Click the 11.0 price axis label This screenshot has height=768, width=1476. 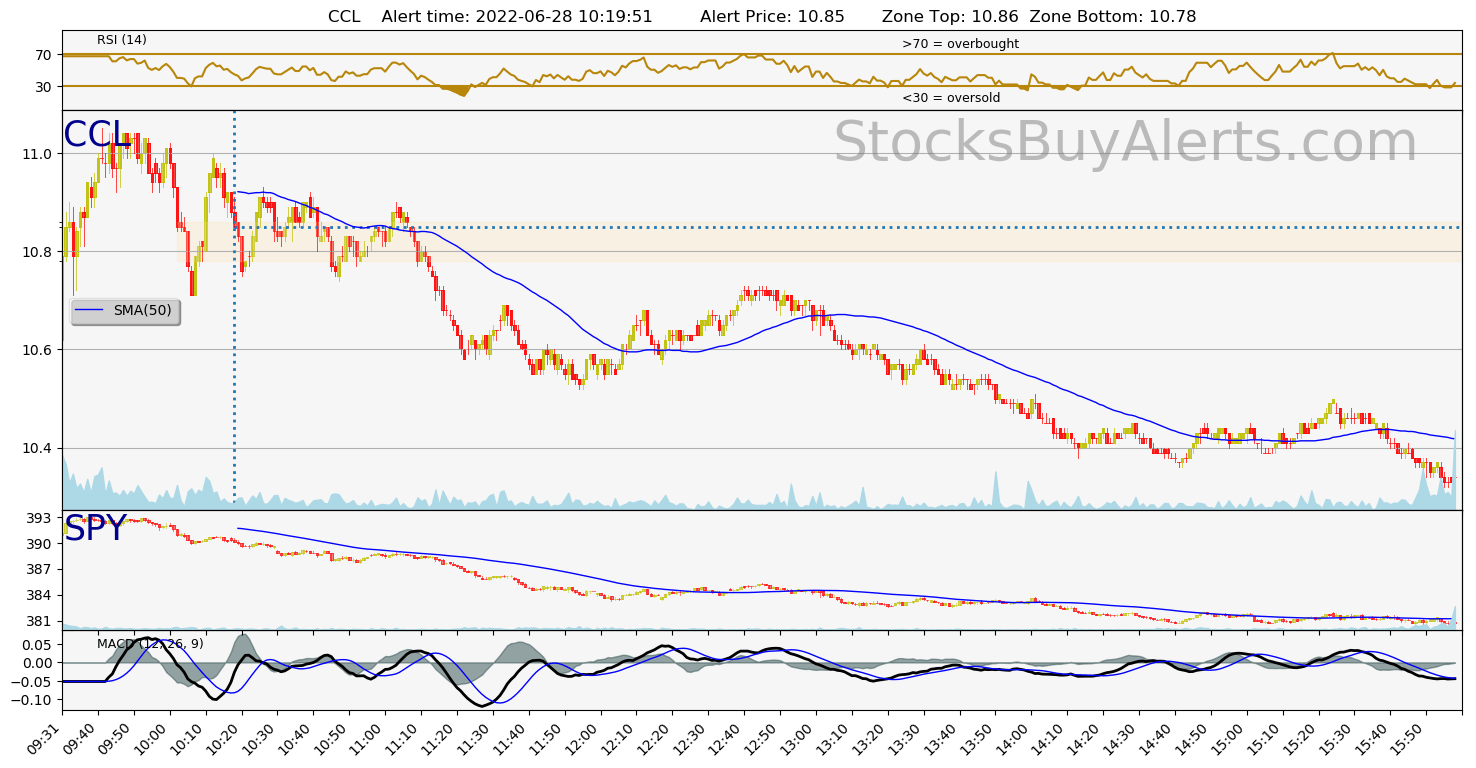tap(39, 154)
